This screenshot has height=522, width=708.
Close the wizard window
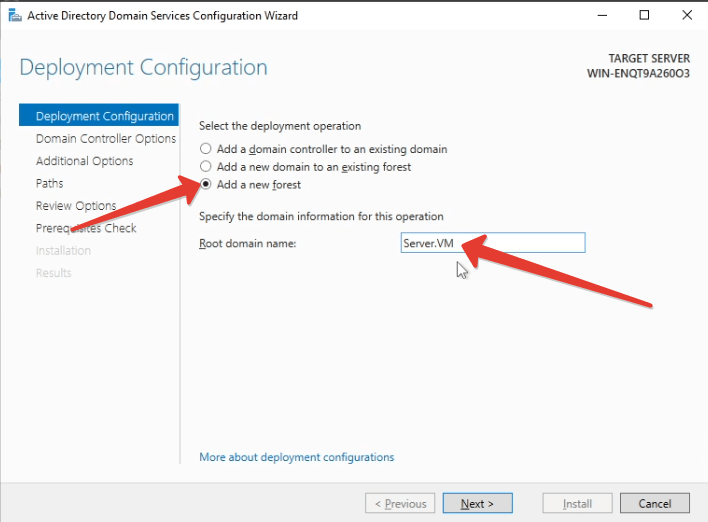coord(687,15)
